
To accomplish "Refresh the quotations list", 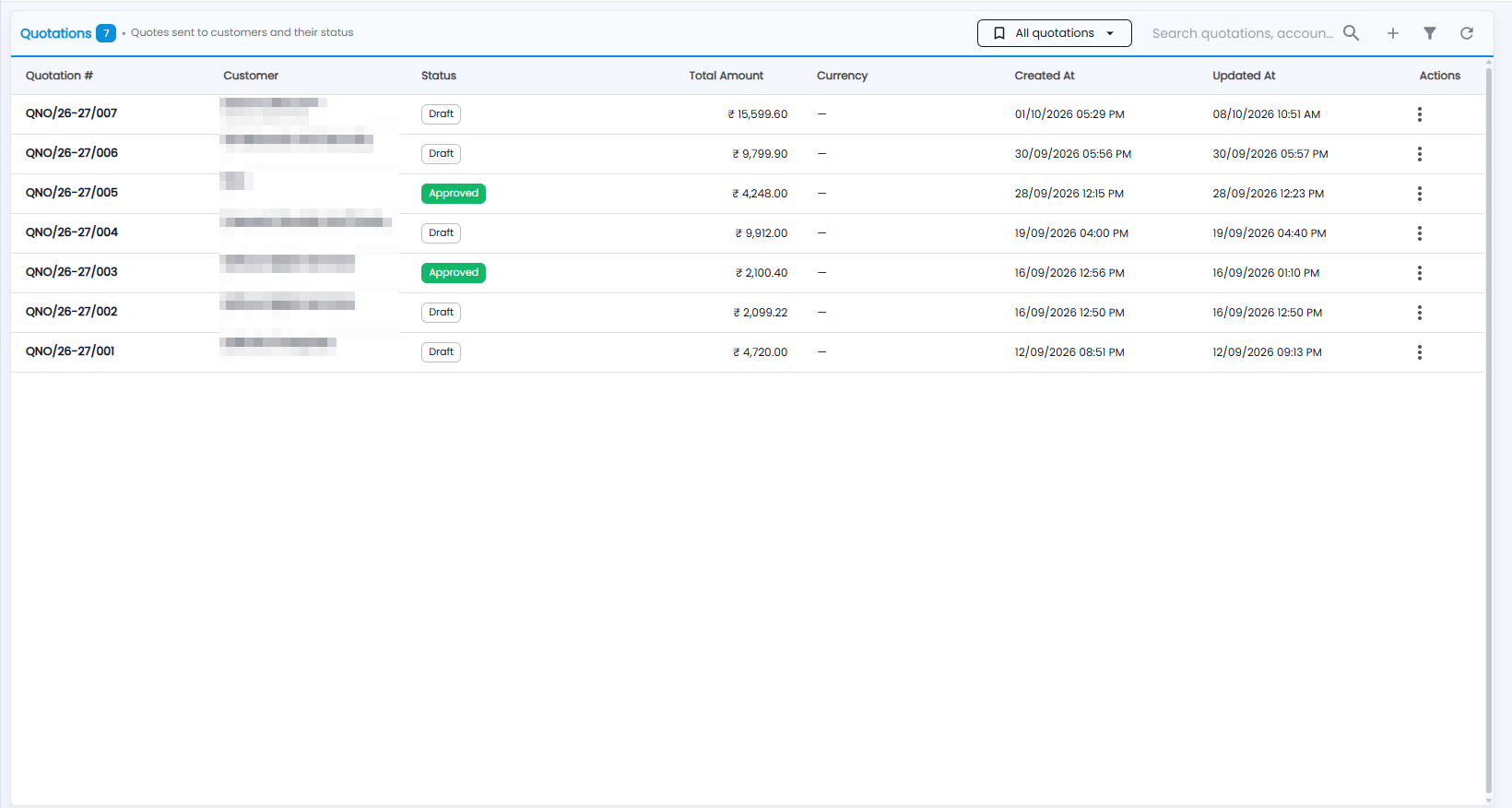I will click(1467, 33).
